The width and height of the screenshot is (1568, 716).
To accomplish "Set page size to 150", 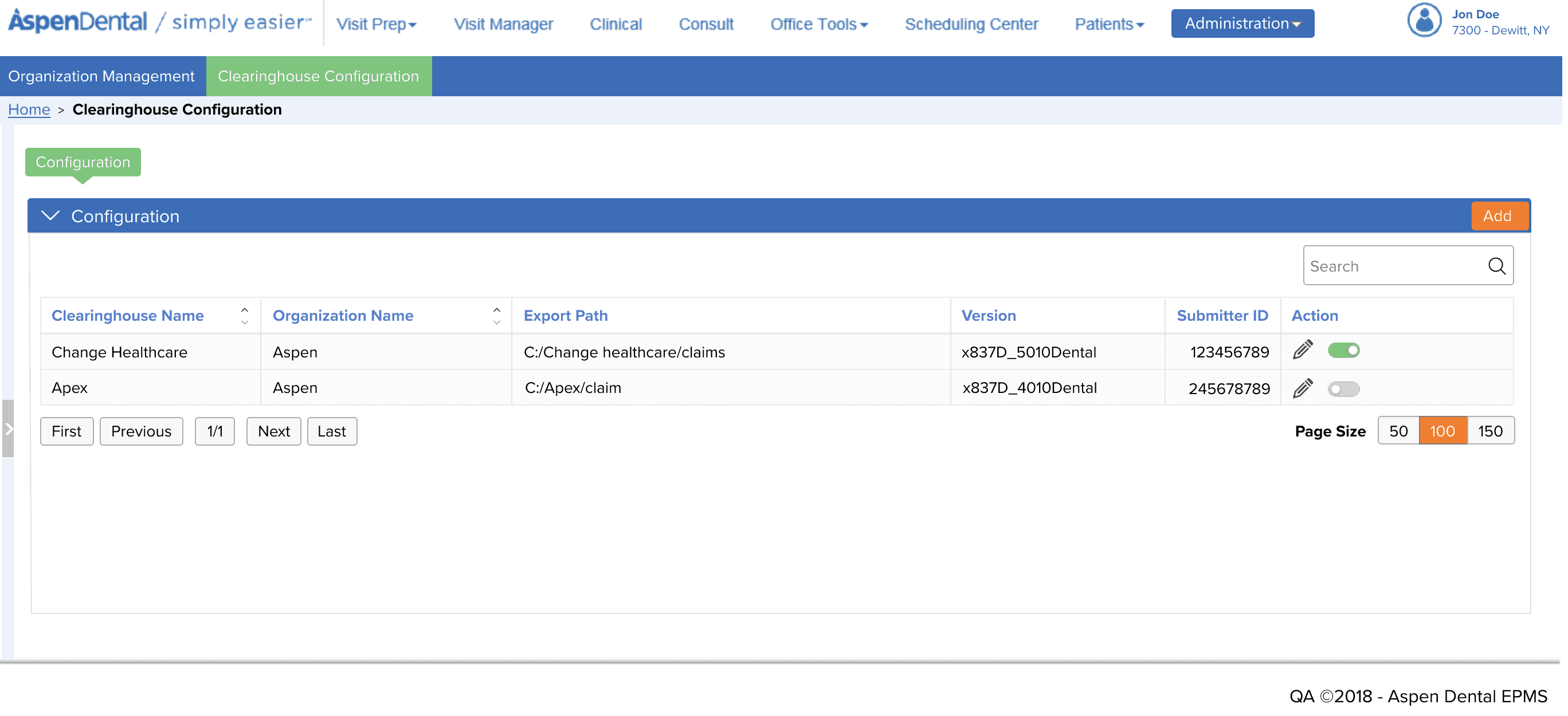I will click(x=1490, y=431).
